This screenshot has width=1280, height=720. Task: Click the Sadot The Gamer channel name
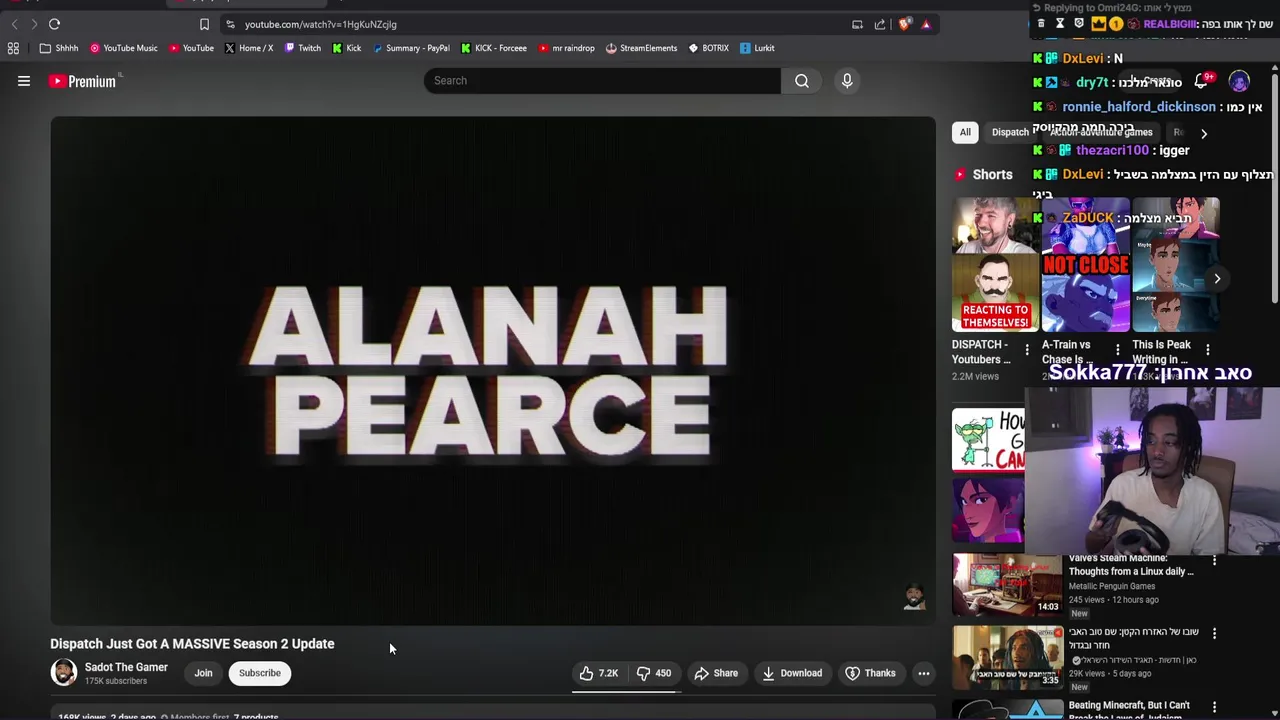(126, 667)
